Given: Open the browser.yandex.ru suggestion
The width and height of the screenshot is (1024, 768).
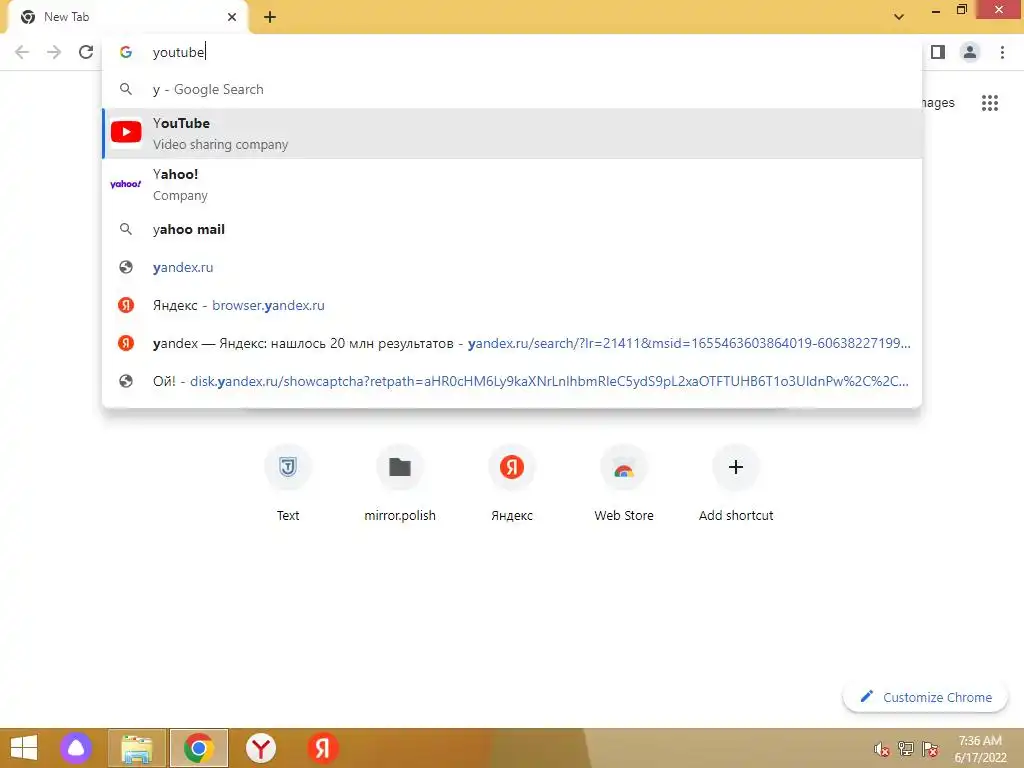Looking at the screenshot, I should click(512, 305).
